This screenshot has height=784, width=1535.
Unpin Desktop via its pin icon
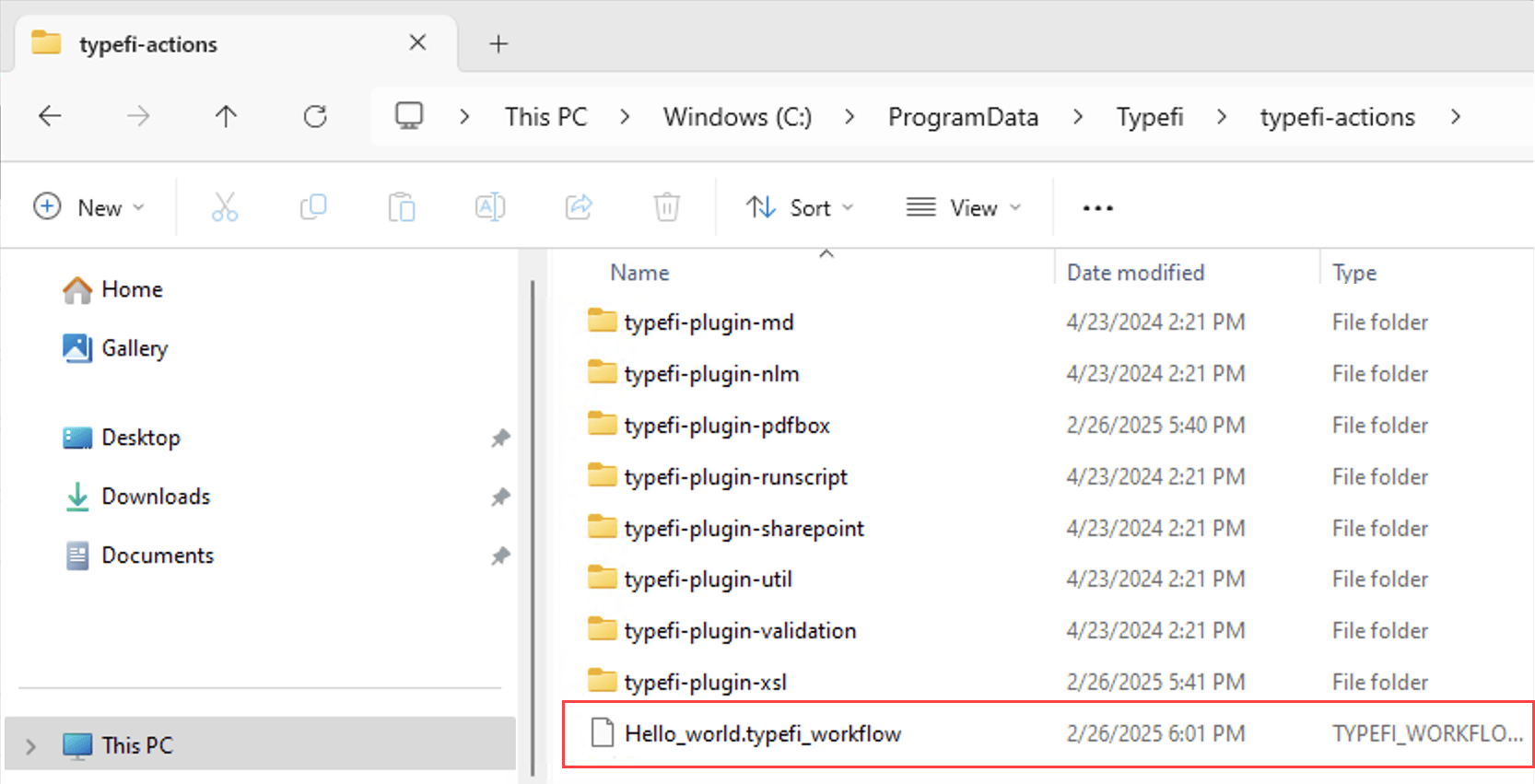[x=500, y=438]
